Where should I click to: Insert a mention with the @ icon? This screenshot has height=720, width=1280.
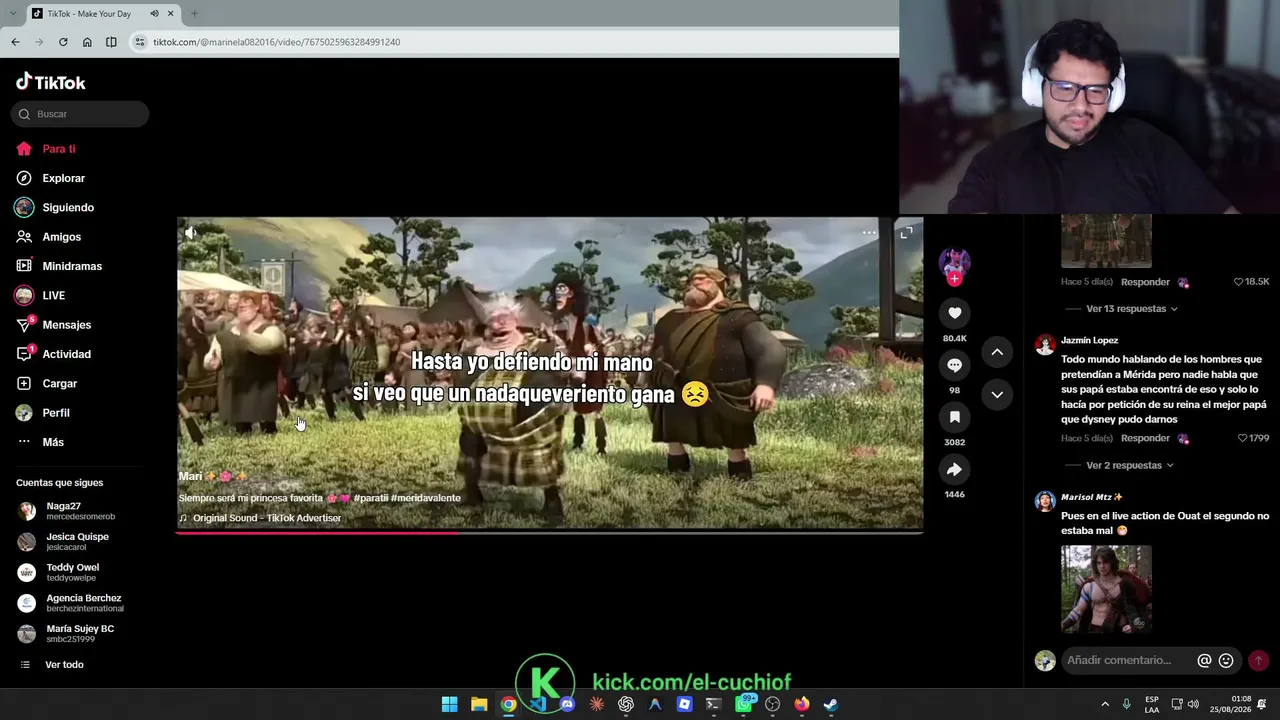pos(1204,660)
